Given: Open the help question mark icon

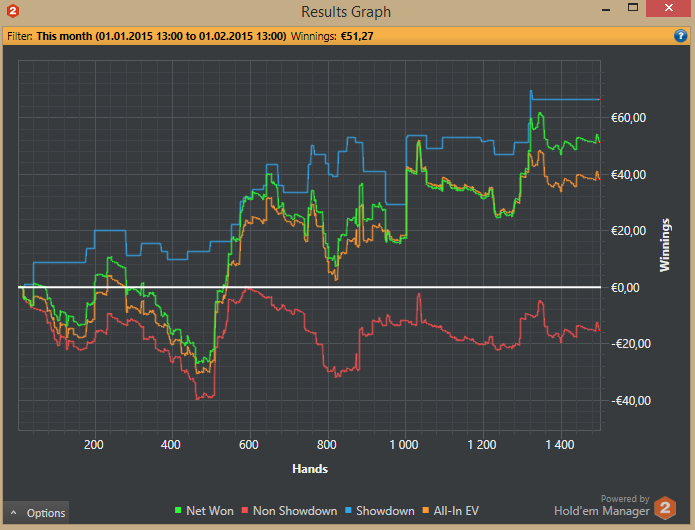Looking at the screenshot, I should 680,36.
